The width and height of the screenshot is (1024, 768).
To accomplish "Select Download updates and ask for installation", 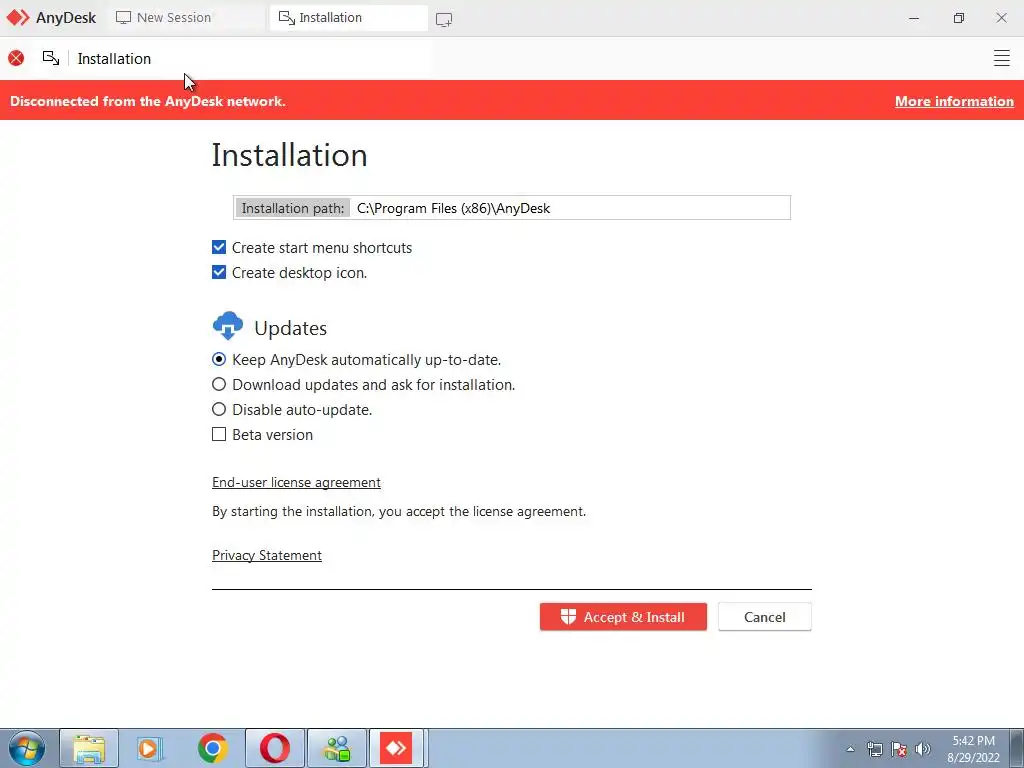I will [x=219, y=385].
